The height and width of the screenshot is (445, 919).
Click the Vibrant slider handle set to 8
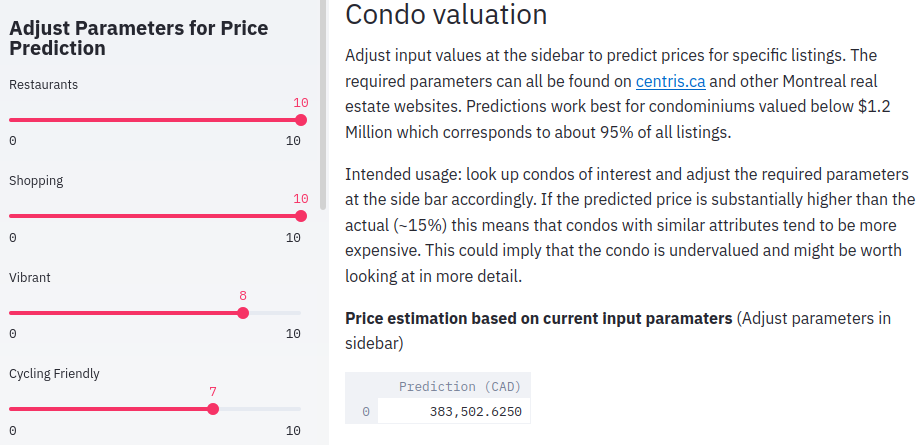(243, 313)
